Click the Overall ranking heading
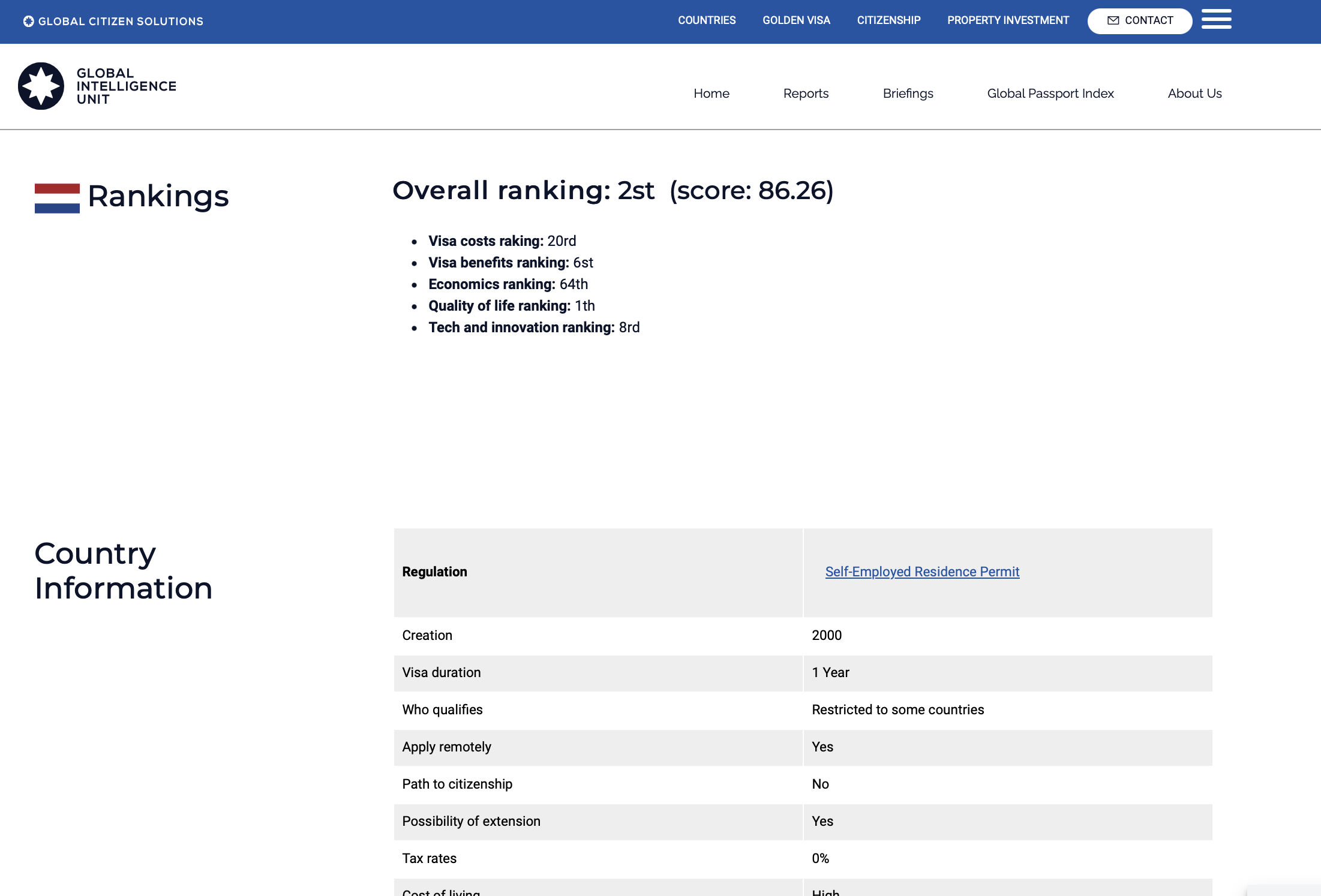This screenshot has height=896, width=1321. [613, 191]
